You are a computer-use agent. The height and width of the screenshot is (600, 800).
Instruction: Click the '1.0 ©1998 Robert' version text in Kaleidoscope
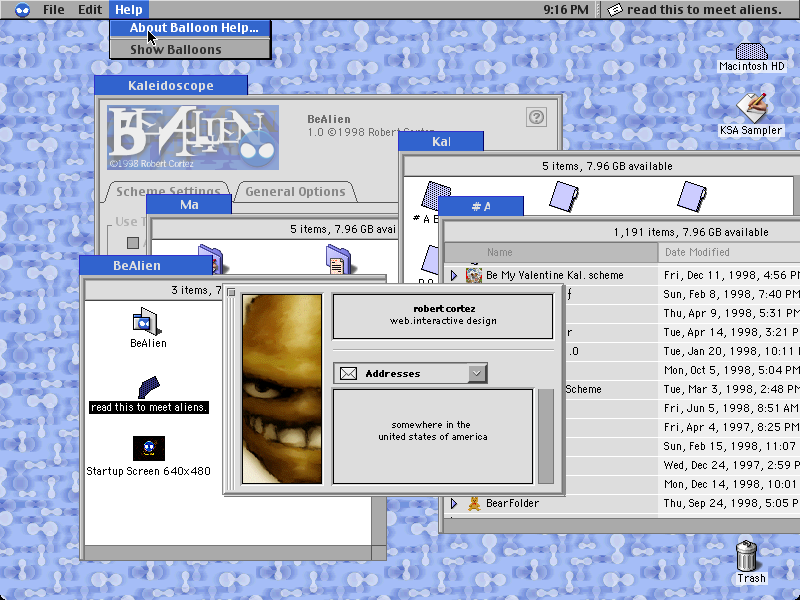tap(353, 132)
